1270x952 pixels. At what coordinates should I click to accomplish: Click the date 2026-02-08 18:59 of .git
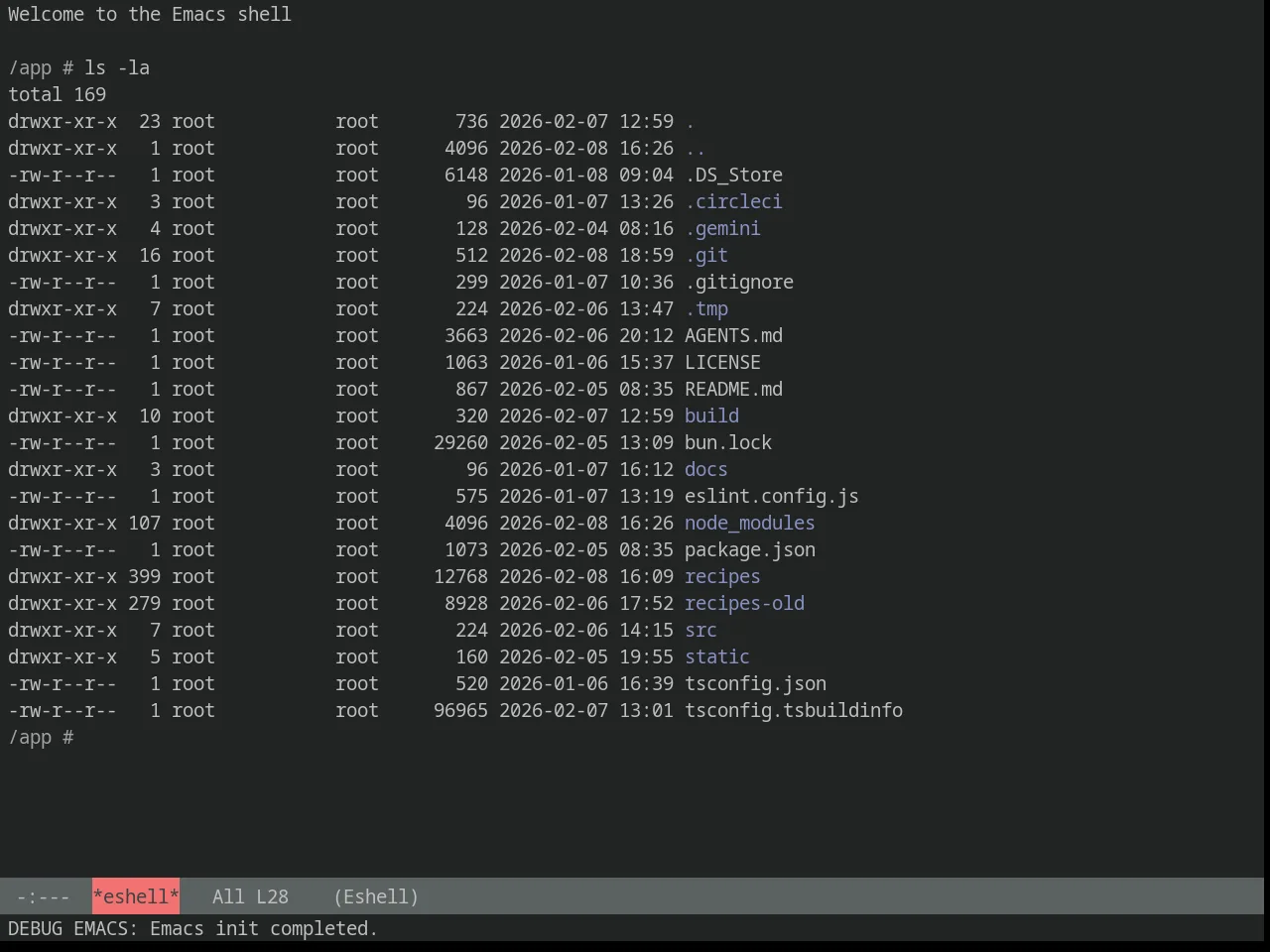point(586,255)
